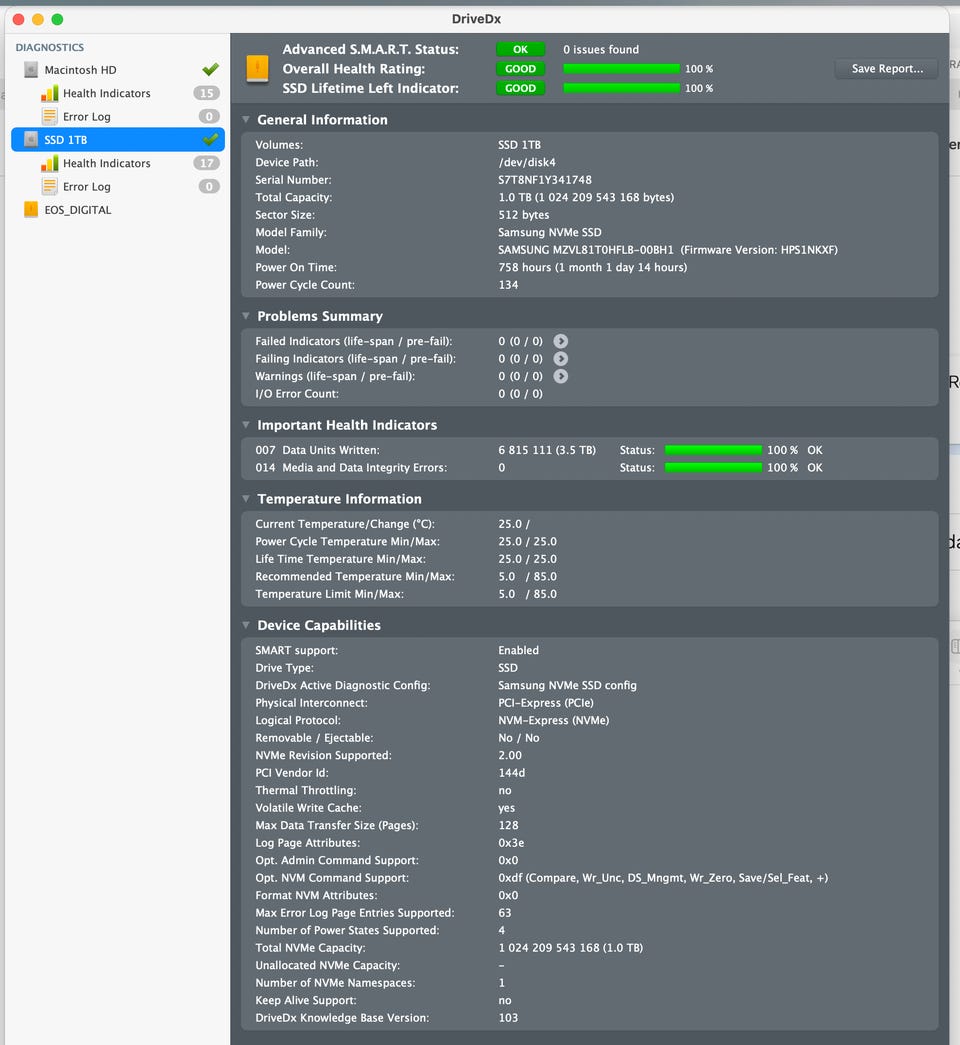This screenshot has width=960, height=1045.
Task: Click the OK S.M.A.R.T. status badge
Action: 520,49
